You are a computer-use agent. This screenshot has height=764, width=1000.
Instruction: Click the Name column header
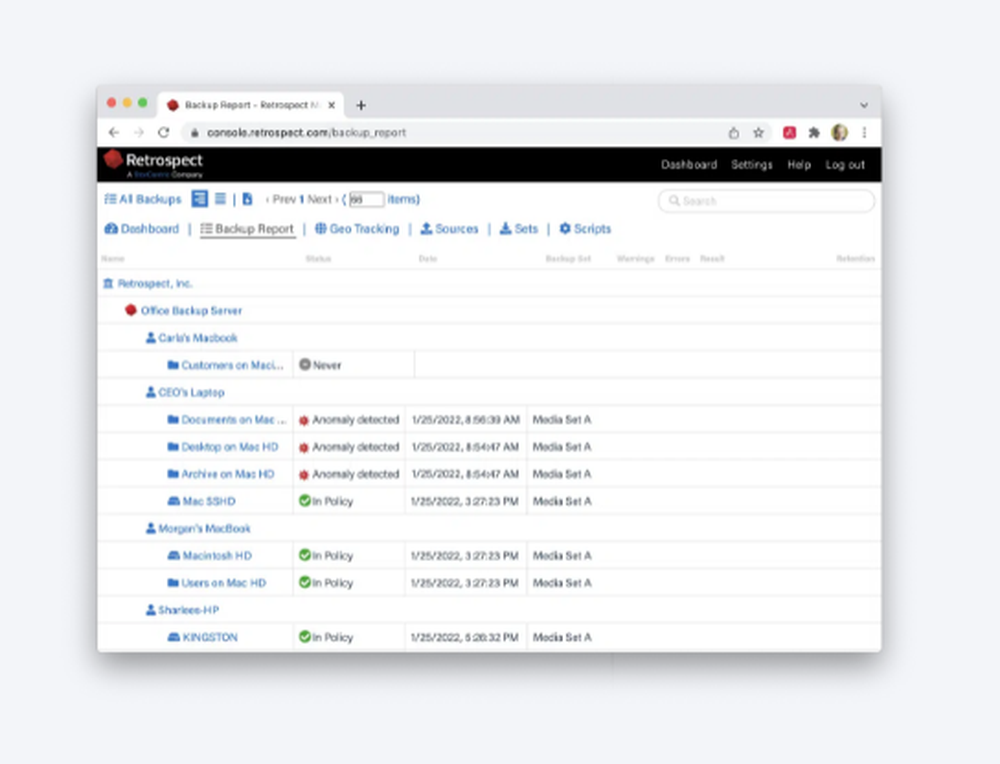113,258
